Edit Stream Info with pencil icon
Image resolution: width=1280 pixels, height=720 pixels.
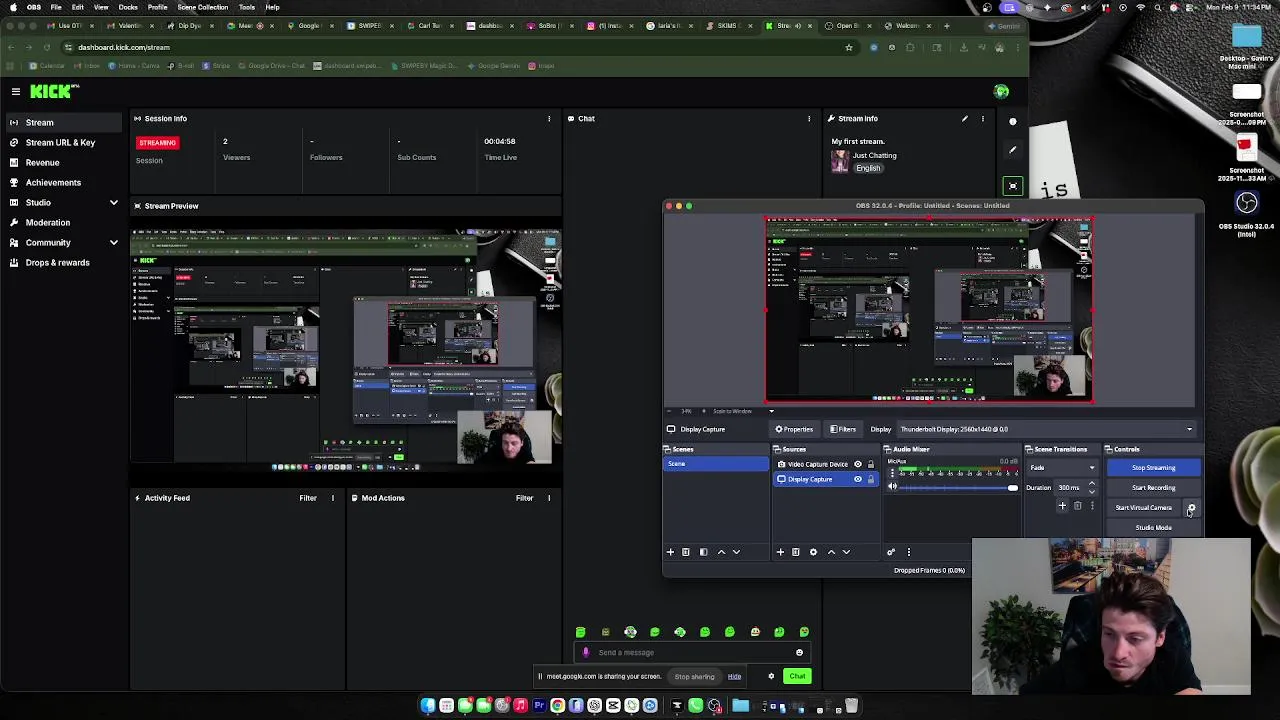click(965, 118)
